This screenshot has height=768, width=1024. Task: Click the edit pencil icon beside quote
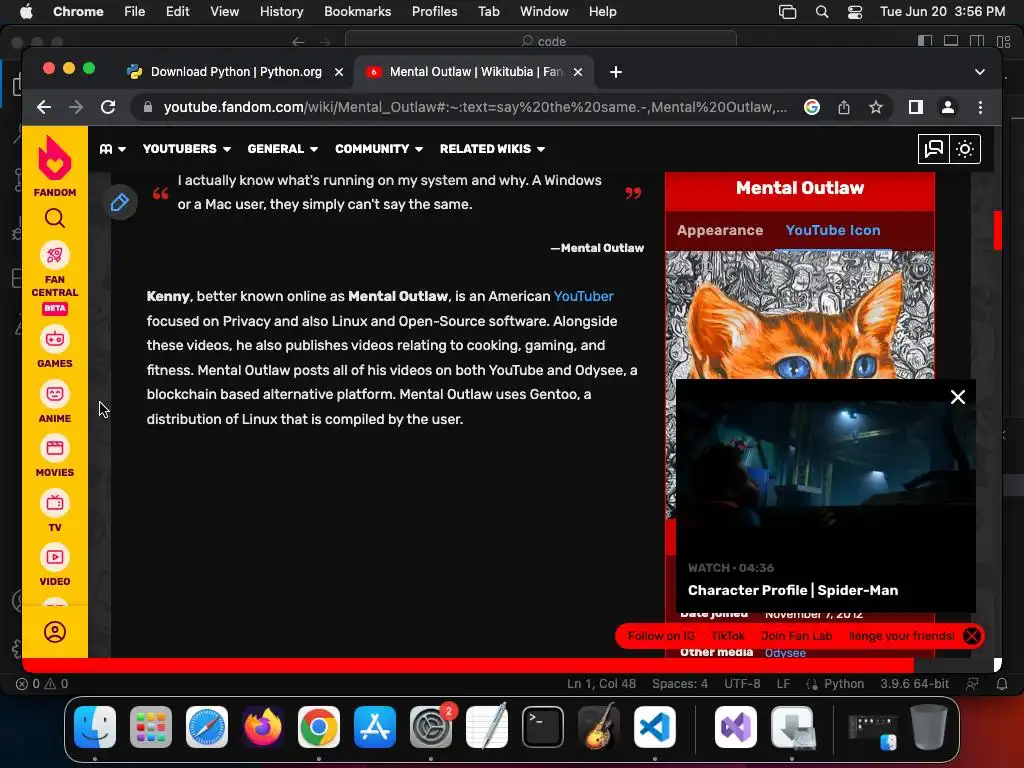(x=120, y=202)
